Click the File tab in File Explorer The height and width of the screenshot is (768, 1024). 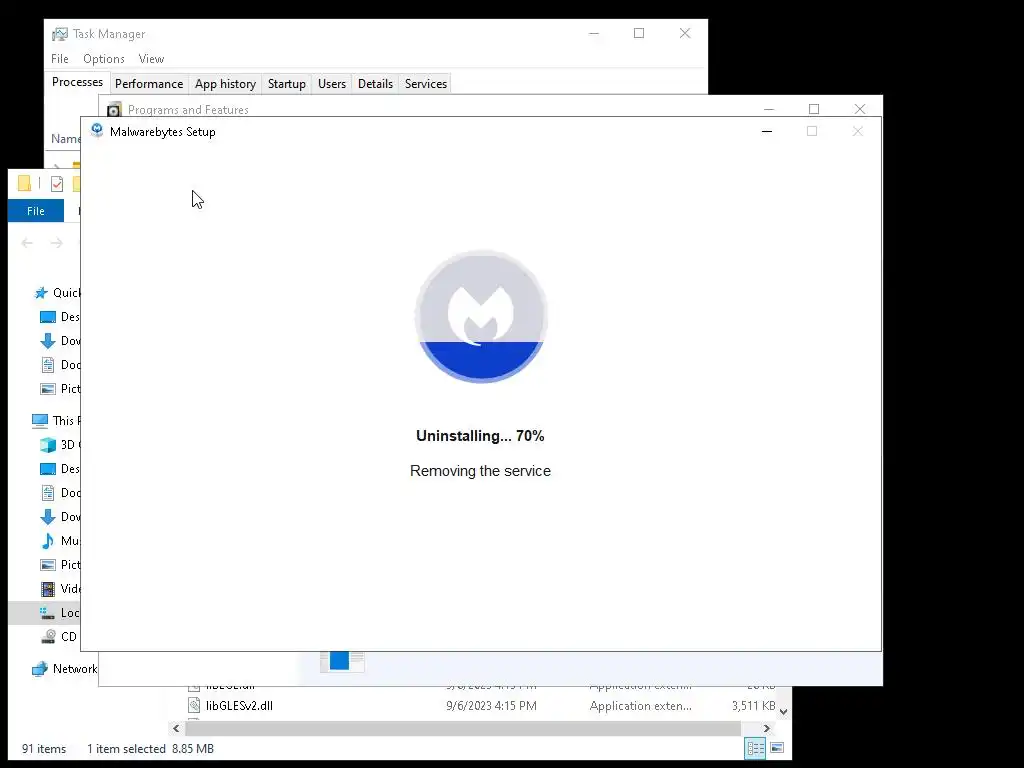point(36,211)
